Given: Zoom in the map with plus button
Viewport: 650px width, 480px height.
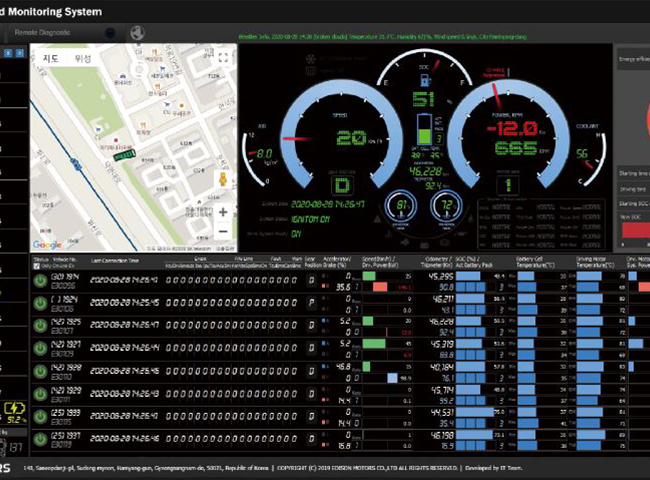Looking at the screenshot, I should [222, 212].
